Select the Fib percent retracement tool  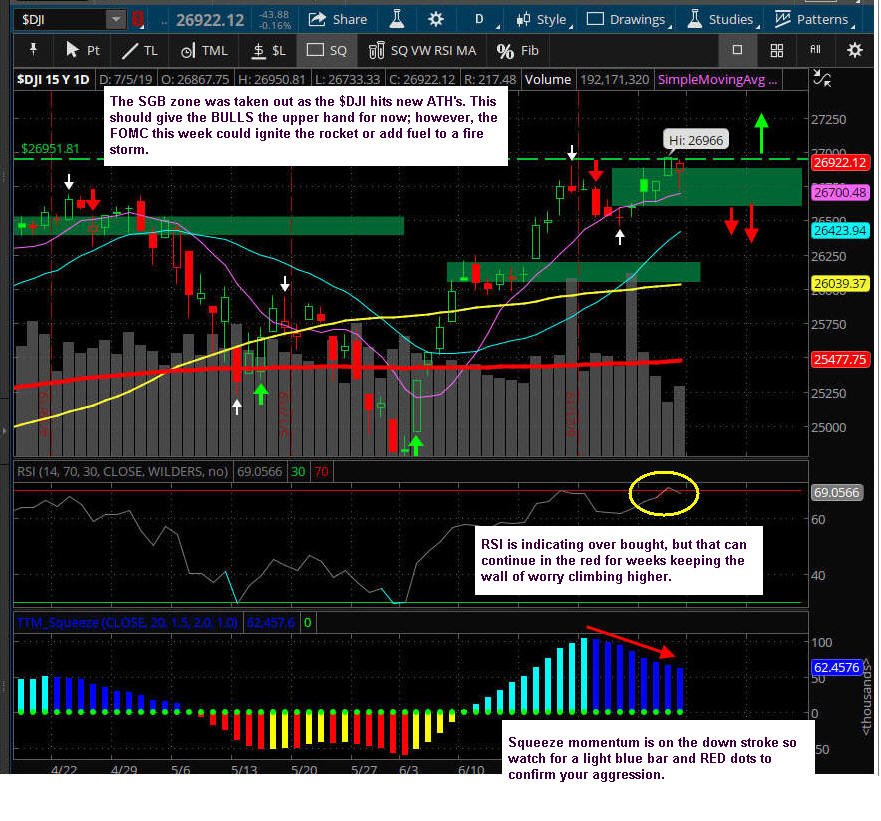pyautogui.click(x=518, y=51)
